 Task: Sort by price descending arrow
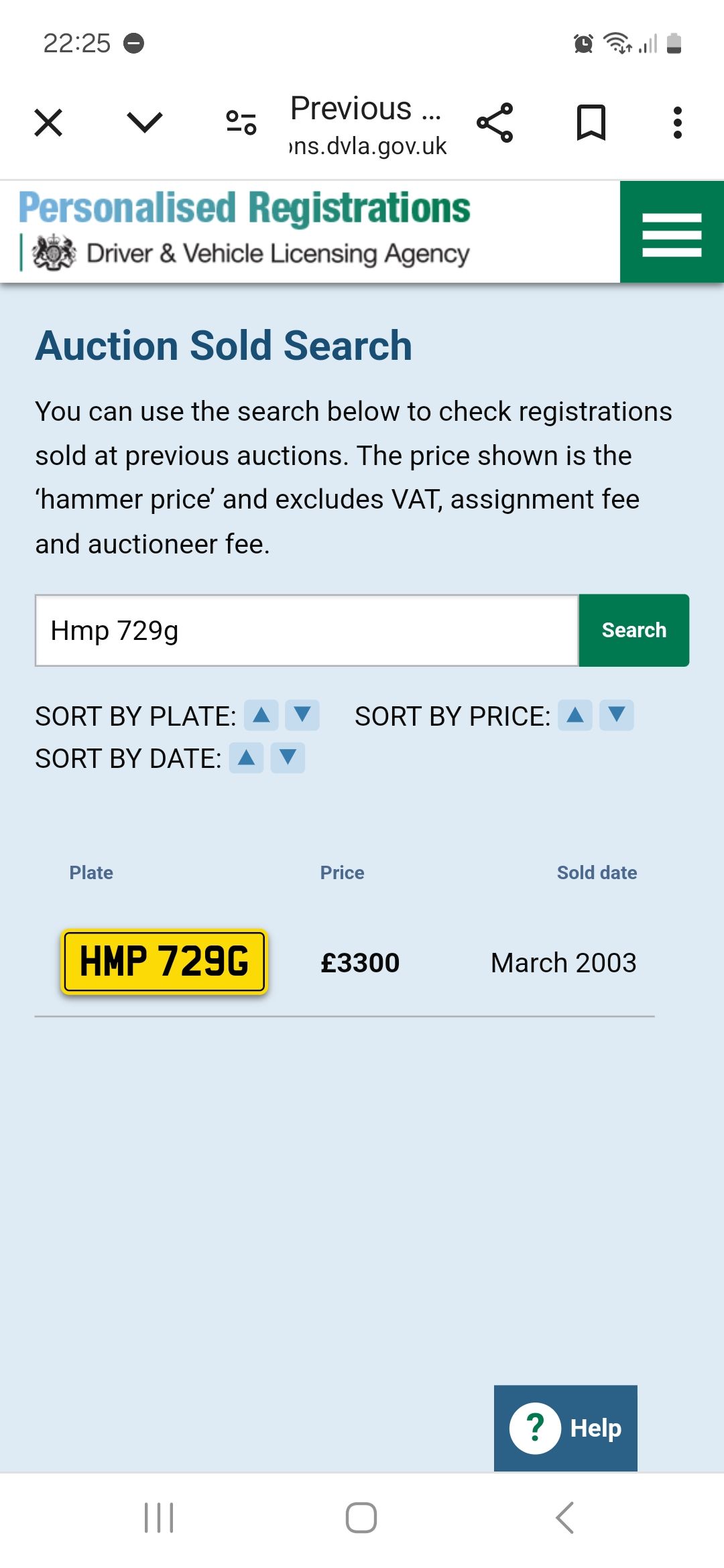[x=617, y=715]
